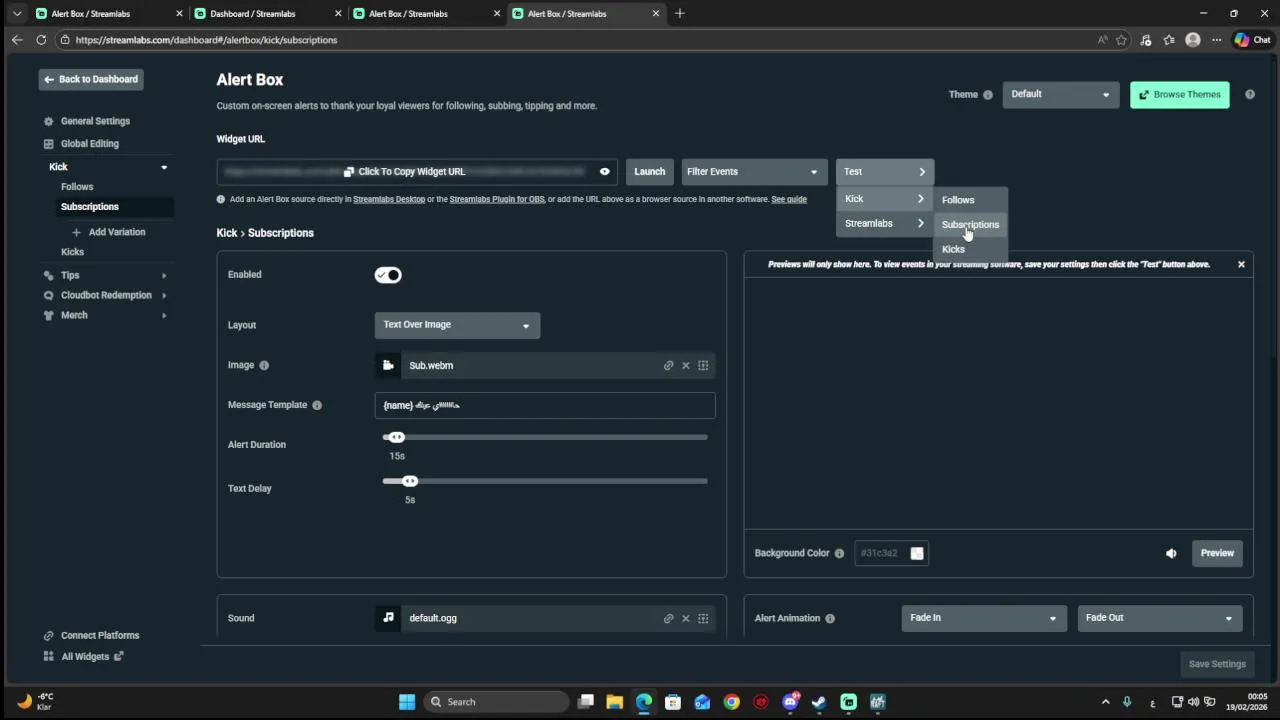Click the link icon for default.ogg
The image size is (1280, 720).
(668, 618)
